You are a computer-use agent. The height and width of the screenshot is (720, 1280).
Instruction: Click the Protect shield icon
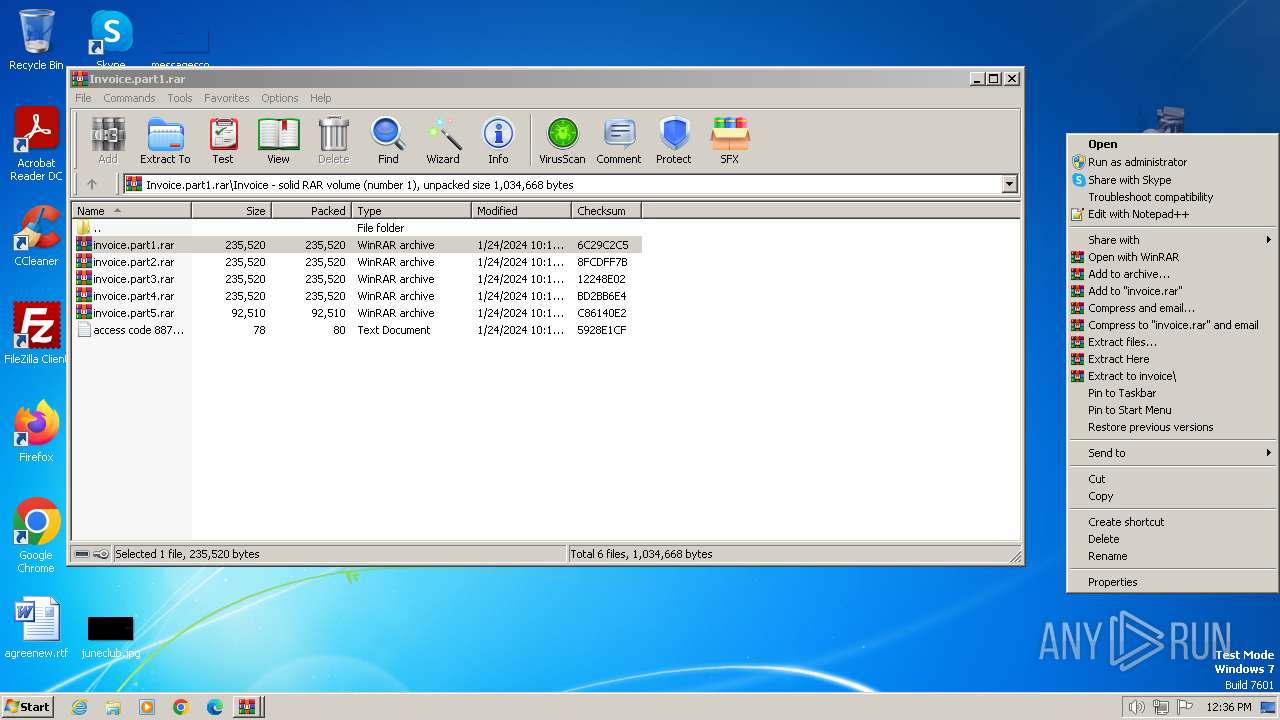(674, 140)
